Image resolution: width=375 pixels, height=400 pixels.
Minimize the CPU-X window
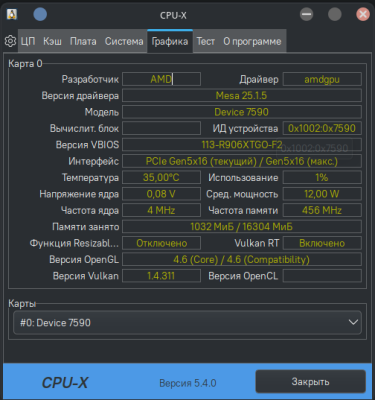(x=306, y=14)
